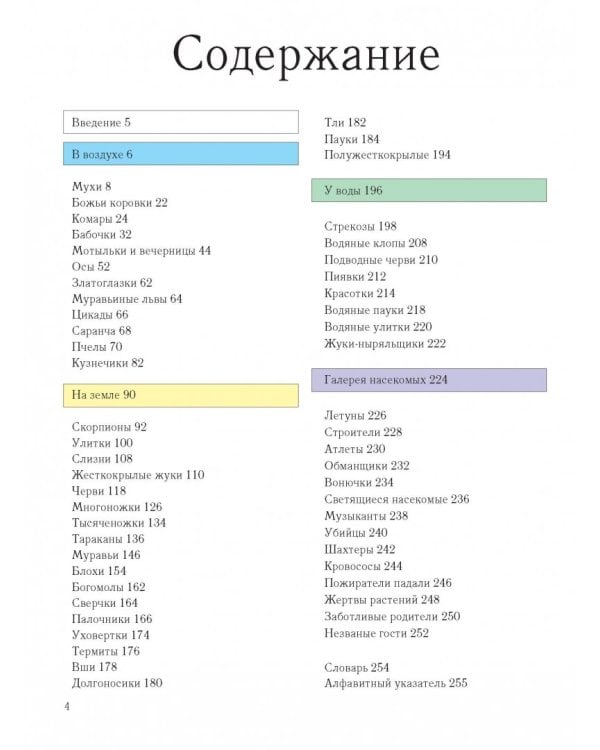600x750 pixels.
Task: Select 'Муравьи 146' in contents
Action: point(106,555)
